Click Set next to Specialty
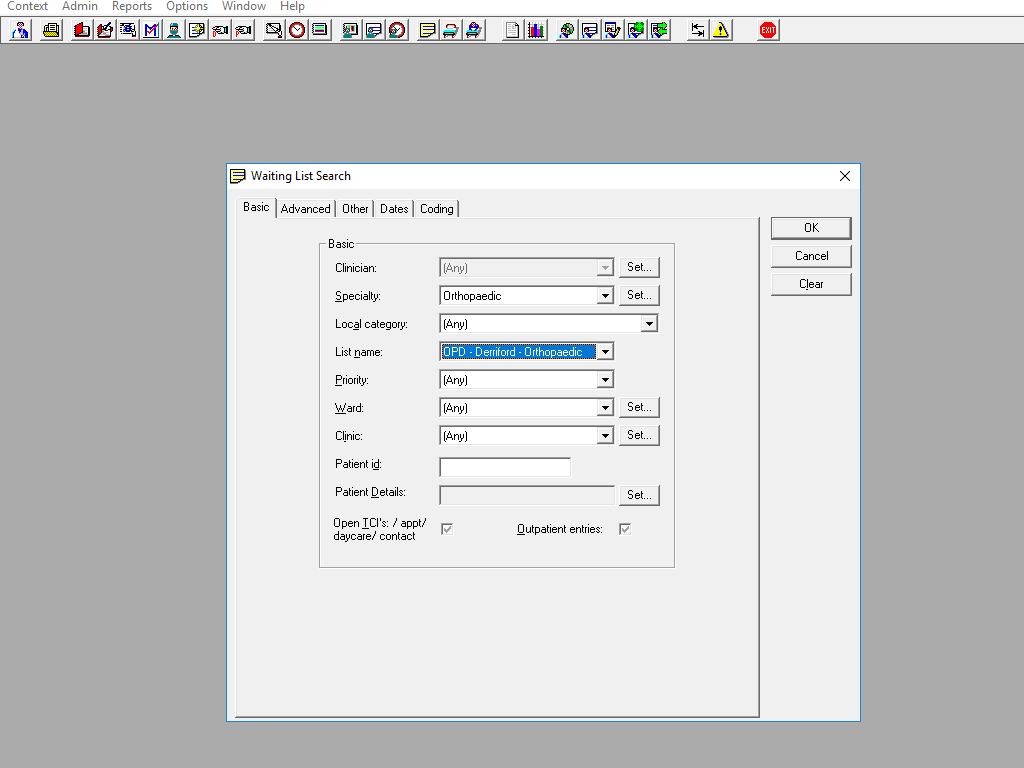Image resolution: width=1024 pixels, height=768 pixels. (x=639, y=295)
